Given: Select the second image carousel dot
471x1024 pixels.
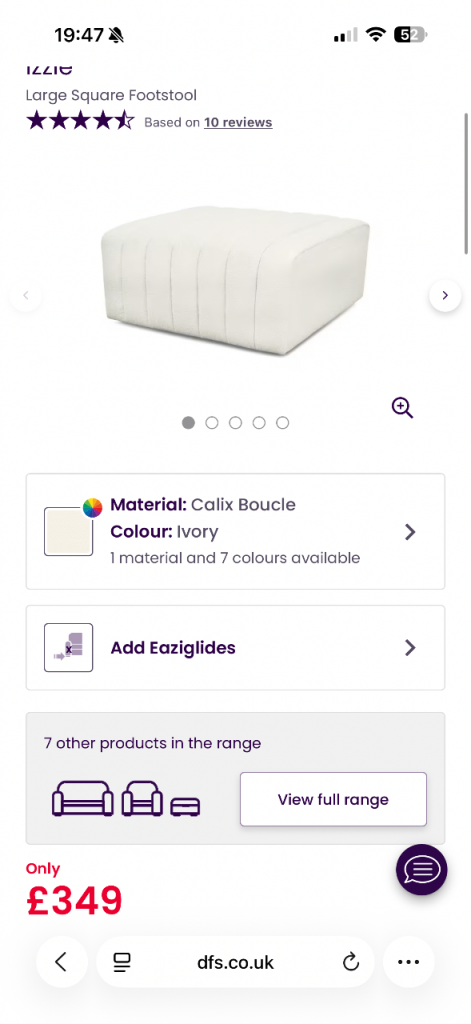Looking at the screenshot, I should coord(212,423).
